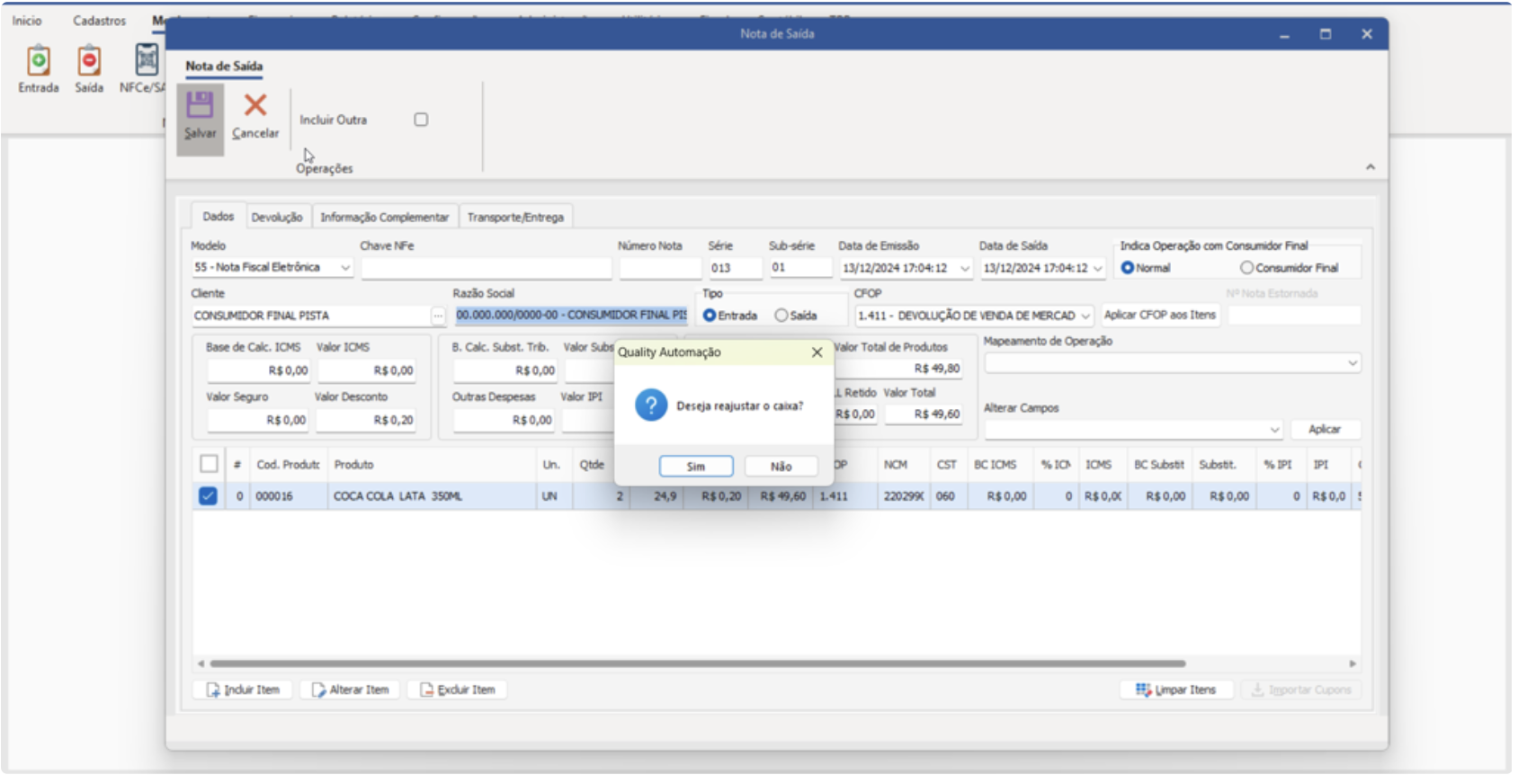The width and height of the screenshot is (1518, 784).
Task: Click Incluir Item button icon
Action: click(213, 690)
